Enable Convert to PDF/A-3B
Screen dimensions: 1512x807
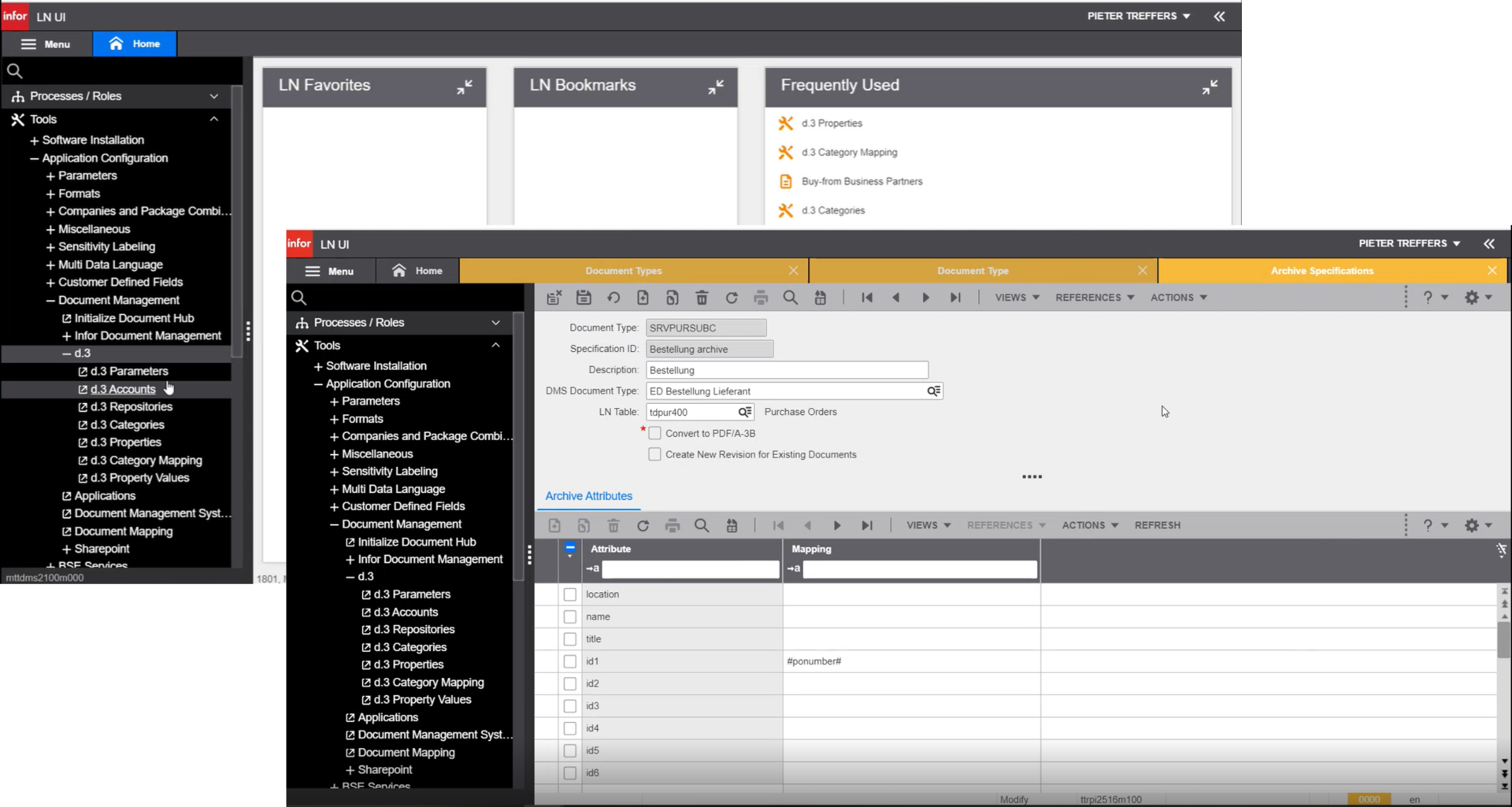click(x=654, y=432)
